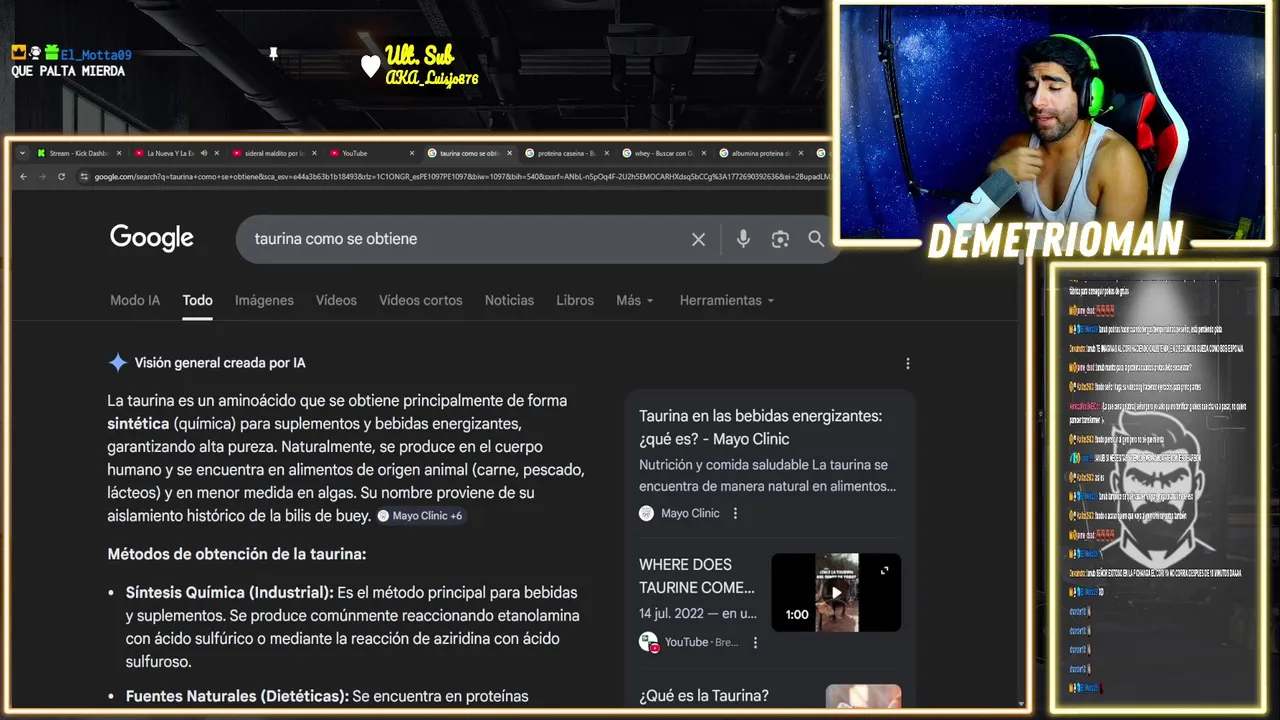This screenshot has height=720, width=1280.
Task: Click the 'Síntesis Química (Industrial):' heading text
Action: (230, 592)
